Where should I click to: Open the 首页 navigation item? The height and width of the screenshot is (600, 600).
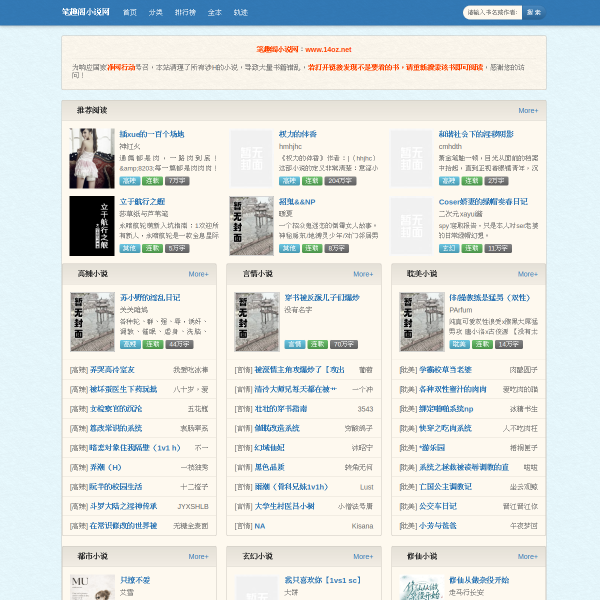[x=130, y=12]
